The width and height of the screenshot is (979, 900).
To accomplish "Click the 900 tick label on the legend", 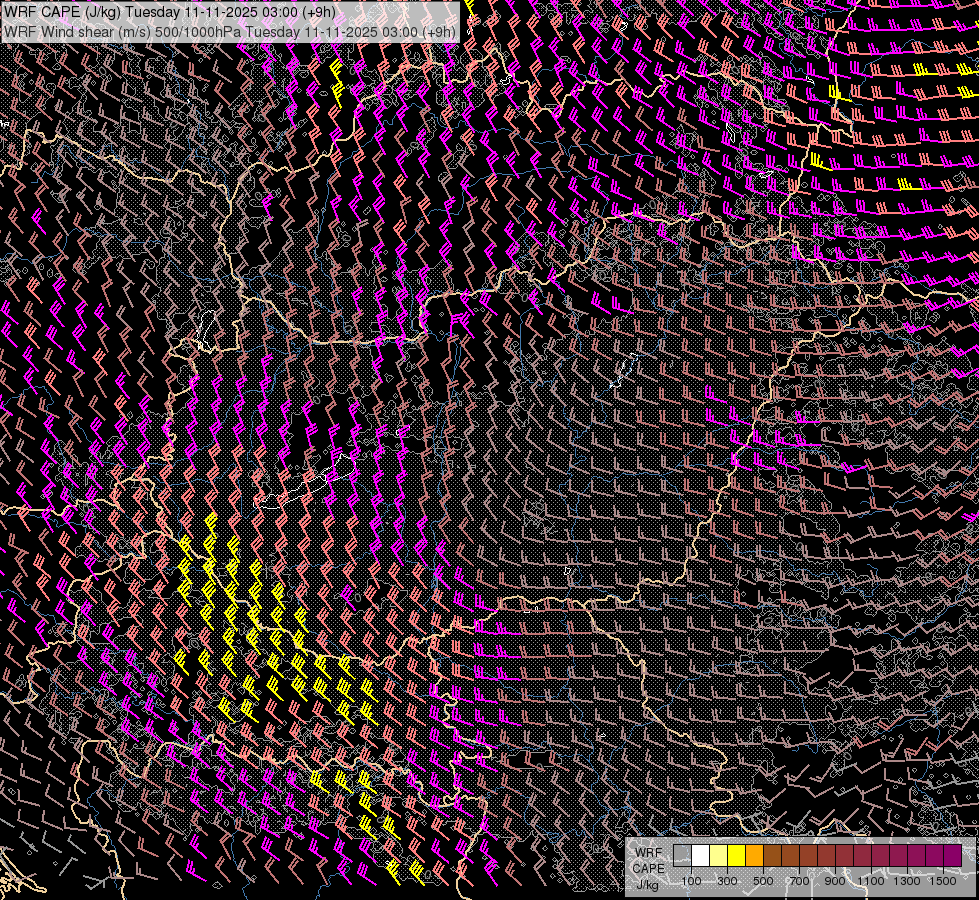I will (835, 881).
